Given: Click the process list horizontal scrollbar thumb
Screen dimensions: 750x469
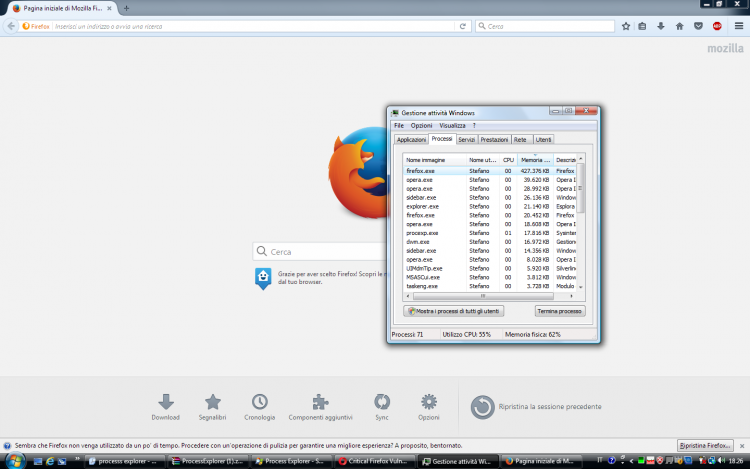Looking at the screenshot, I should [483, 296].
